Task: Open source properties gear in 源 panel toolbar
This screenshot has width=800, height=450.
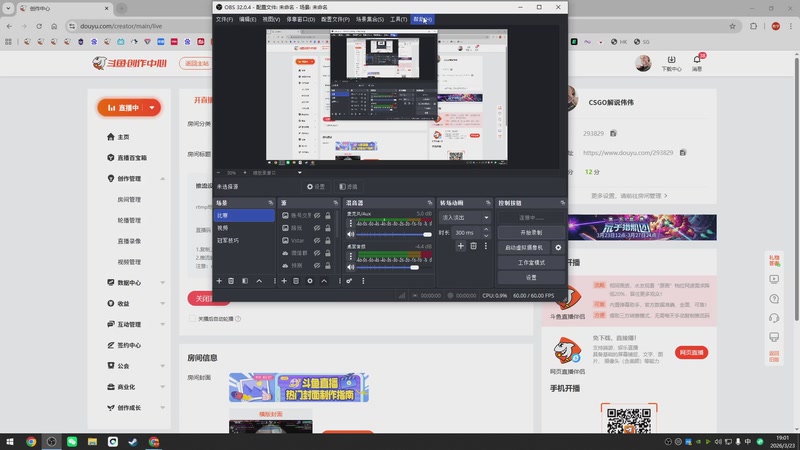Action: [310, 281]
